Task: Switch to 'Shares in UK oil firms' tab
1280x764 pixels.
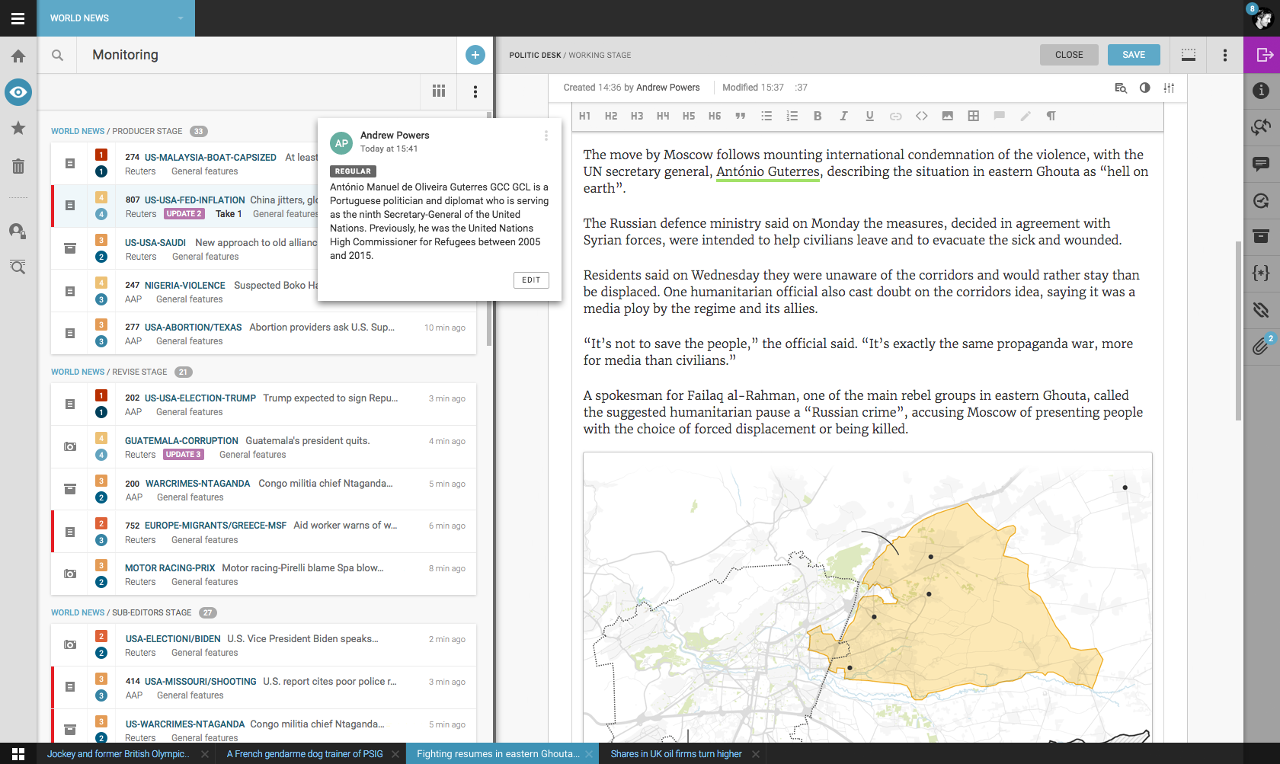Action: [x=676, y=754]
